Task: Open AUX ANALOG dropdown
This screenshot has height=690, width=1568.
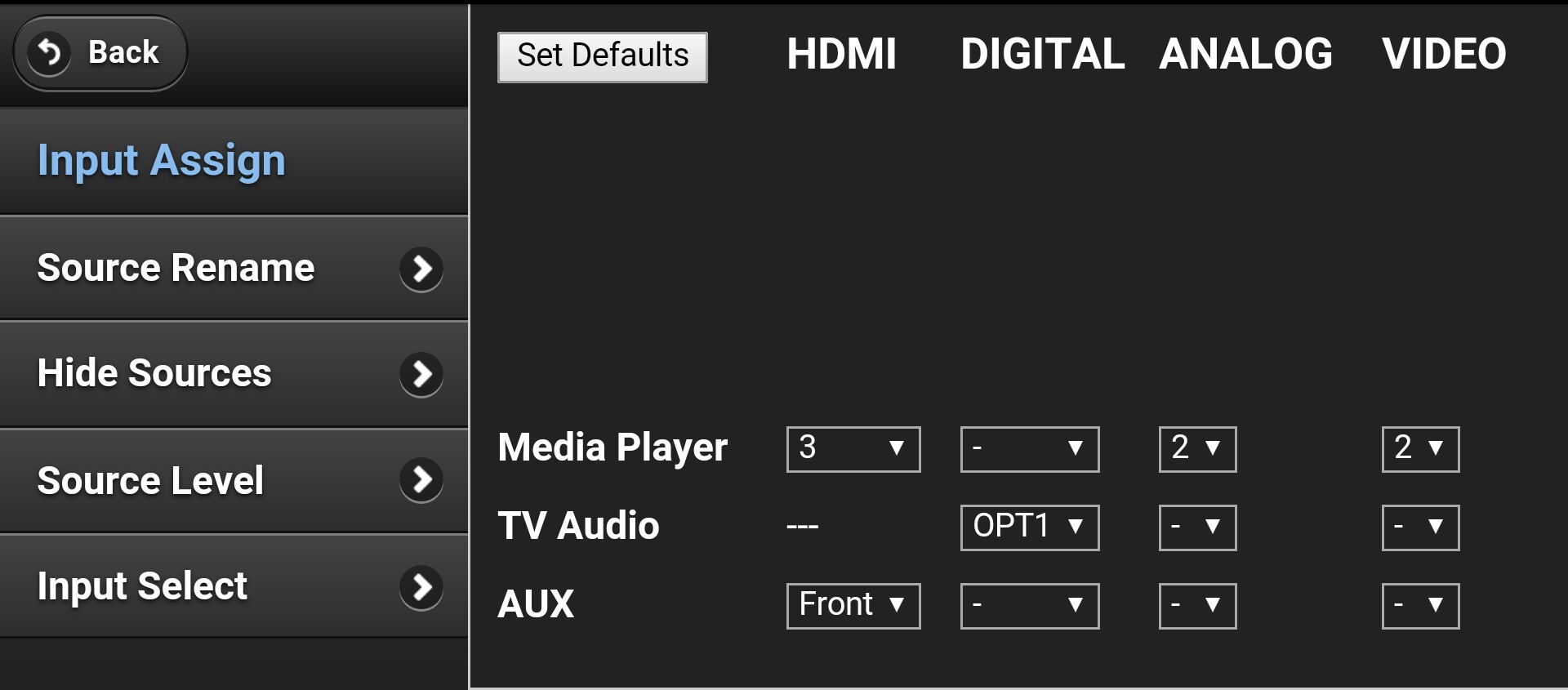Action: (x=1197, y=606)
